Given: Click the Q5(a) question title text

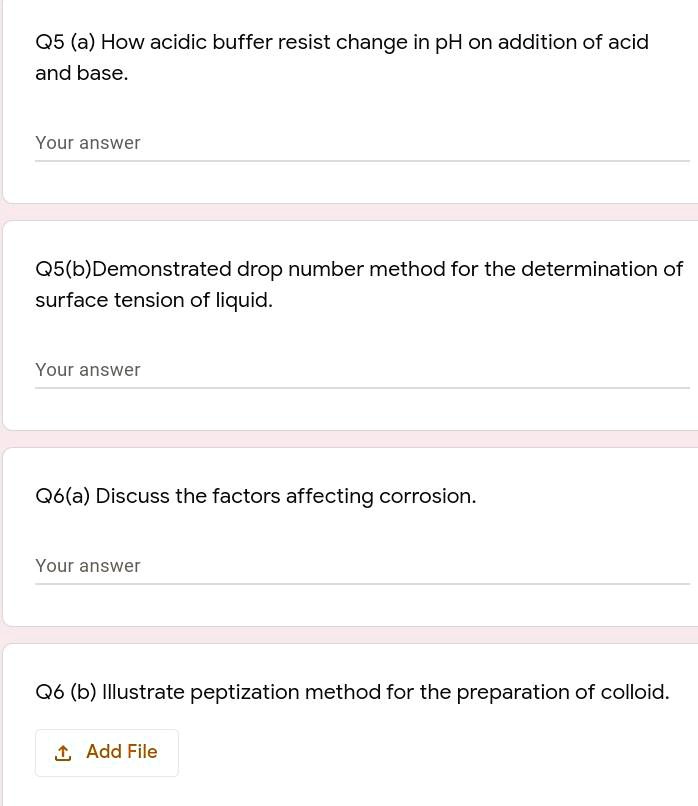Looking at the screenshot, I should (x=342, y=57).
